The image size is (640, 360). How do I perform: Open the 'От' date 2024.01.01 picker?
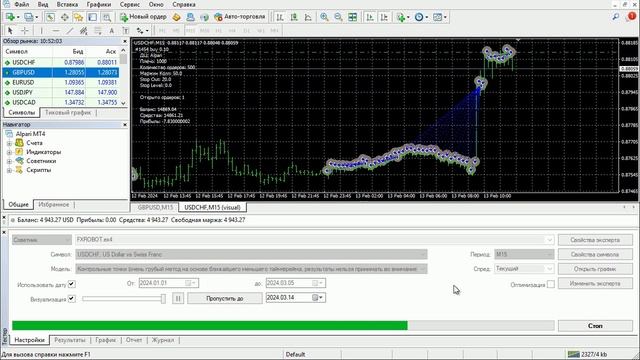click(191, 283)
